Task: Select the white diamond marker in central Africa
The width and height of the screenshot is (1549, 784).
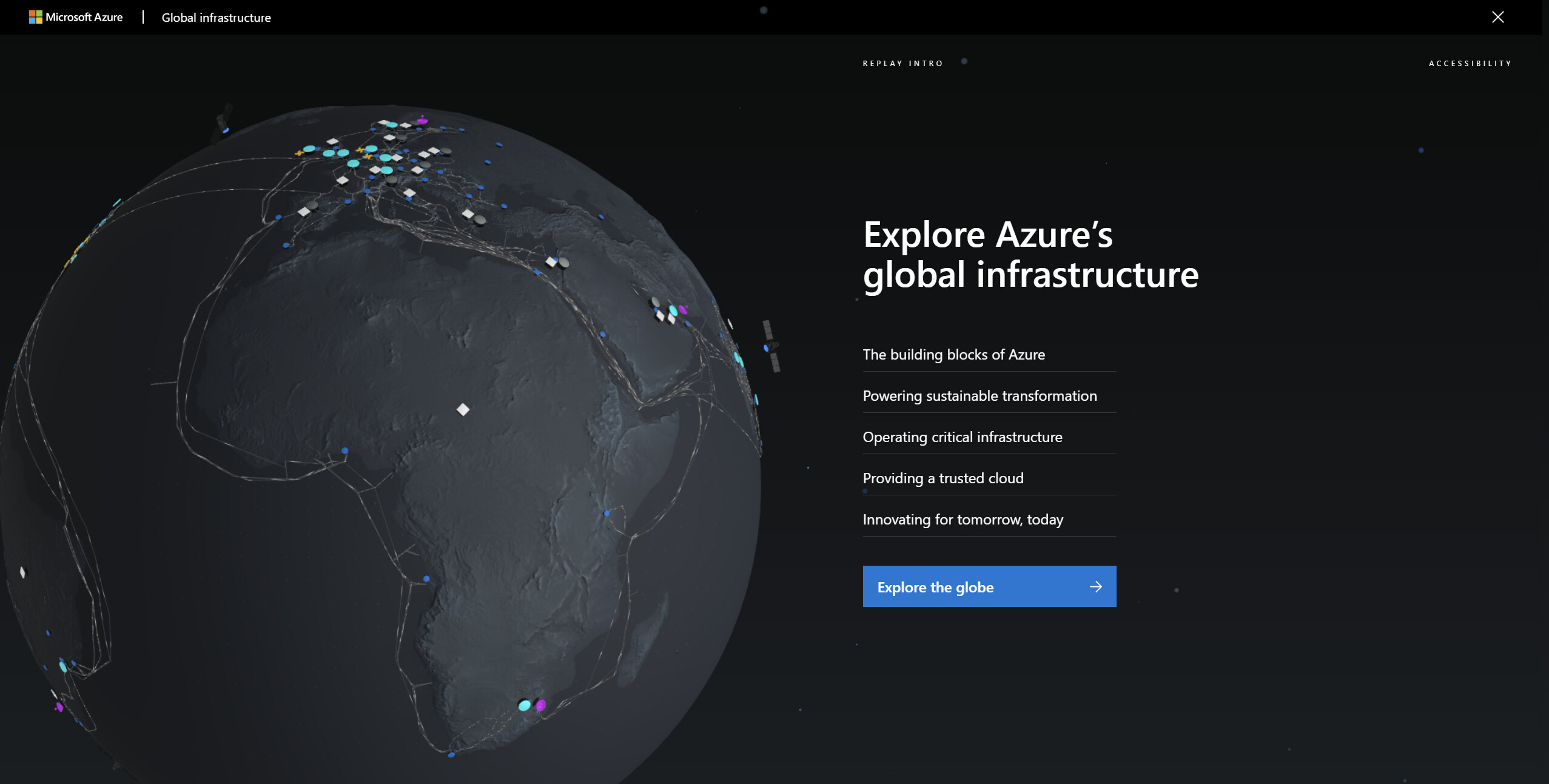Action: [x=463, y=410]
